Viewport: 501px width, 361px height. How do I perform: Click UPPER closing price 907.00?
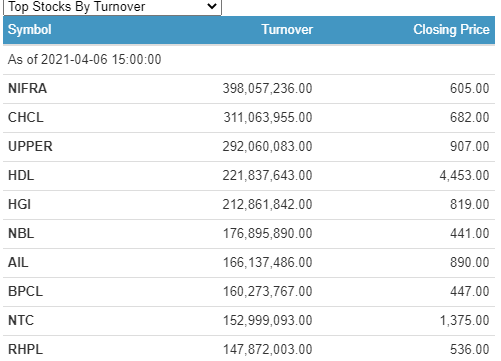470,146
